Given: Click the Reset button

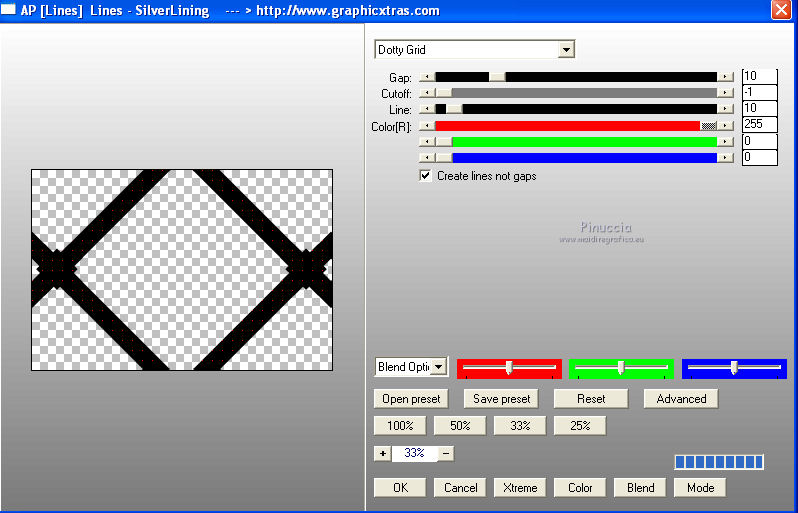Looking at the screenshot, I should pos(591,399).
